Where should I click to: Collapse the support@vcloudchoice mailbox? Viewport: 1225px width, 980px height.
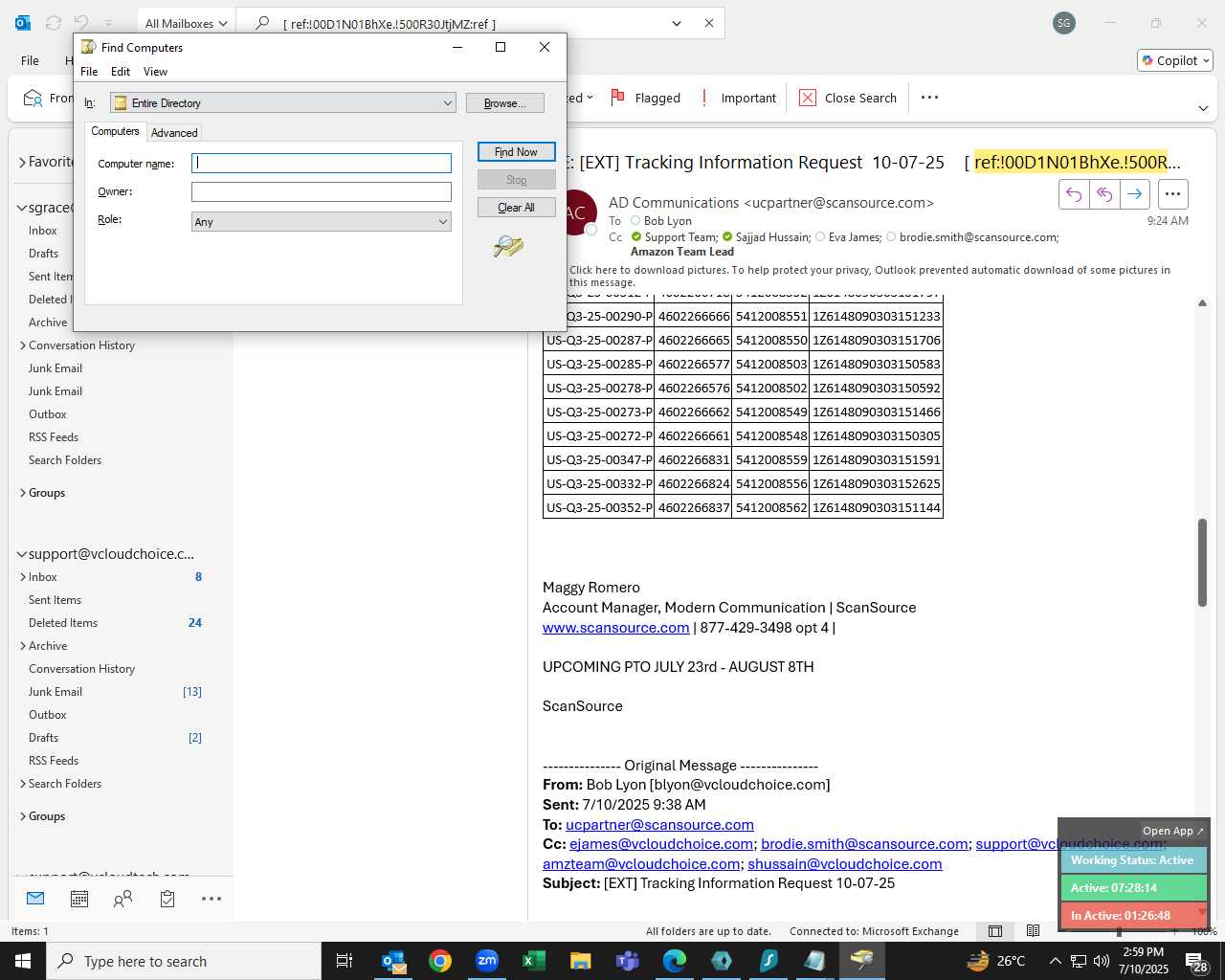click(22, 554)
